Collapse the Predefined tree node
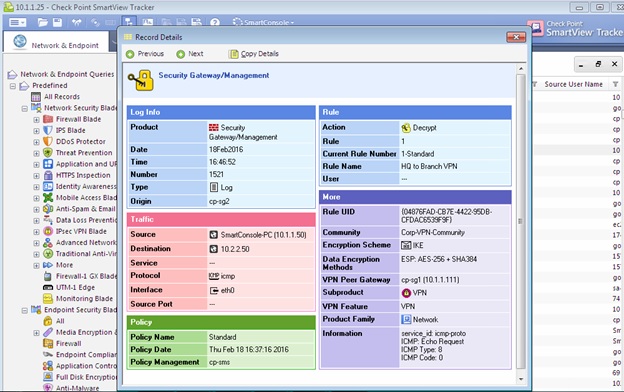The image size is (624, 392). [13, 86]
